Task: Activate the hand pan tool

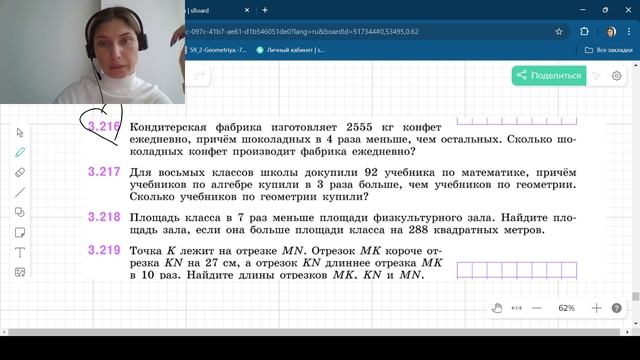Action: [496, 308]
